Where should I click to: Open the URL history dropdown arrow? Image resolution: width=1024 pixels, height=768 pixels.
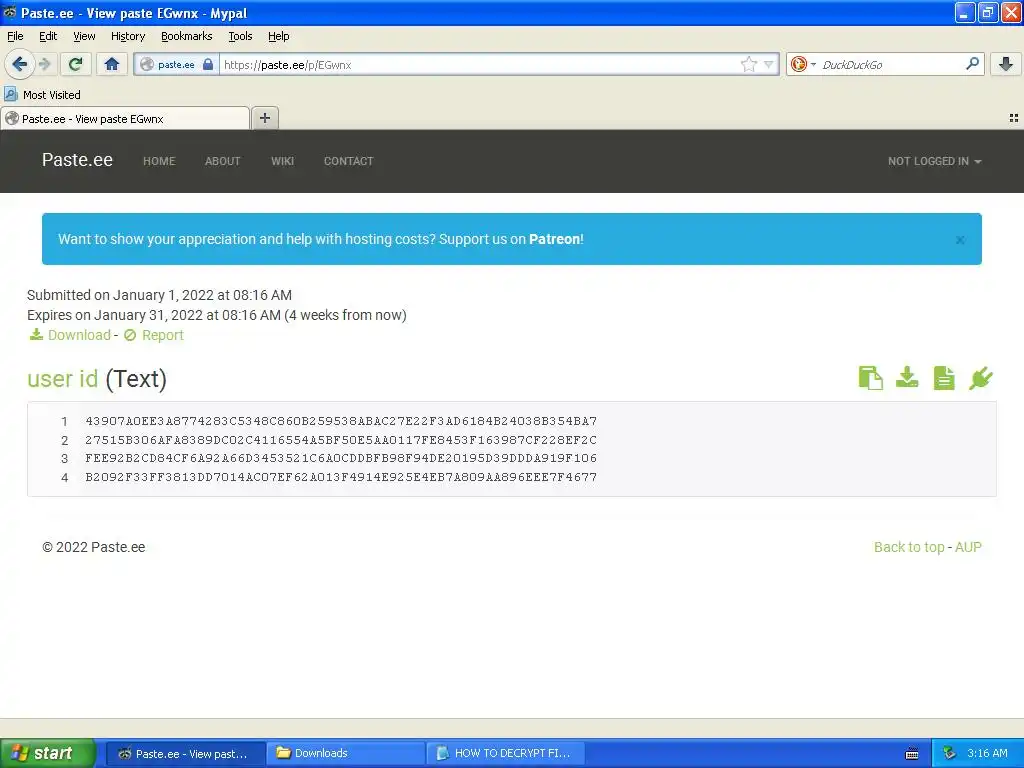coord(769,64)
